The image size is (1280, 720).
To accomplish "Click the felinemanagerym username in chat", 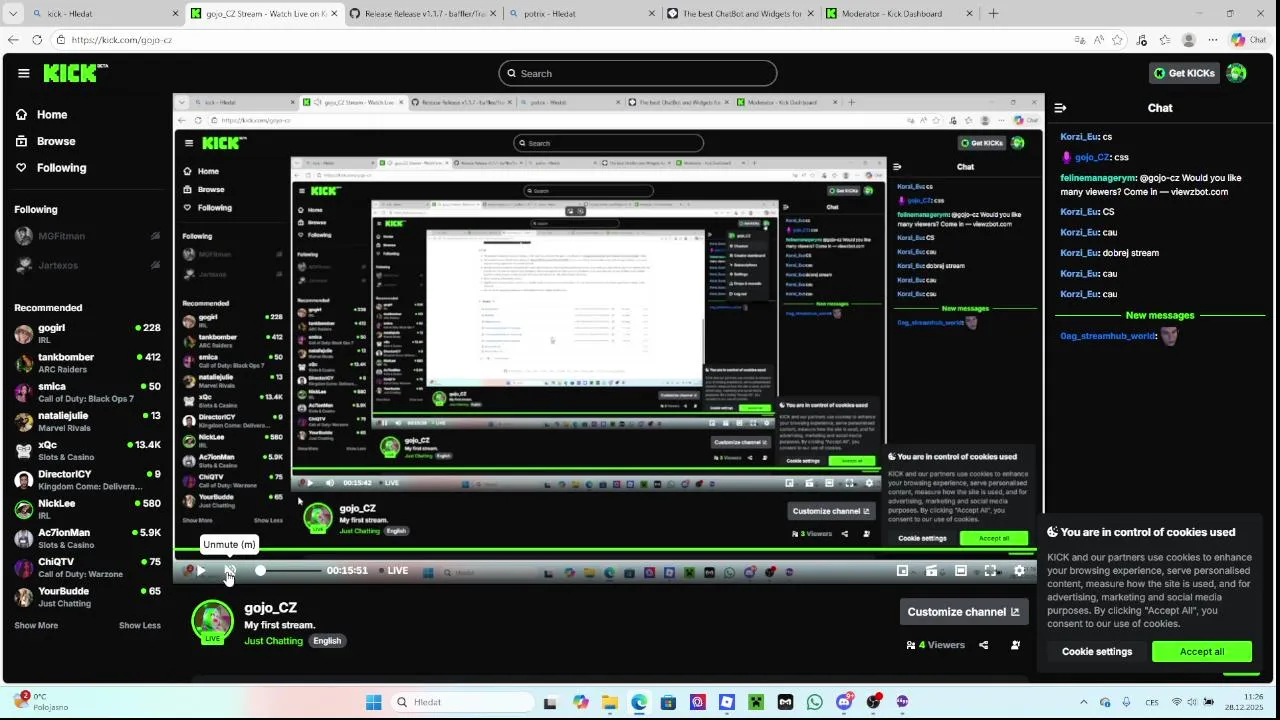I will (x=1098, y=178).
